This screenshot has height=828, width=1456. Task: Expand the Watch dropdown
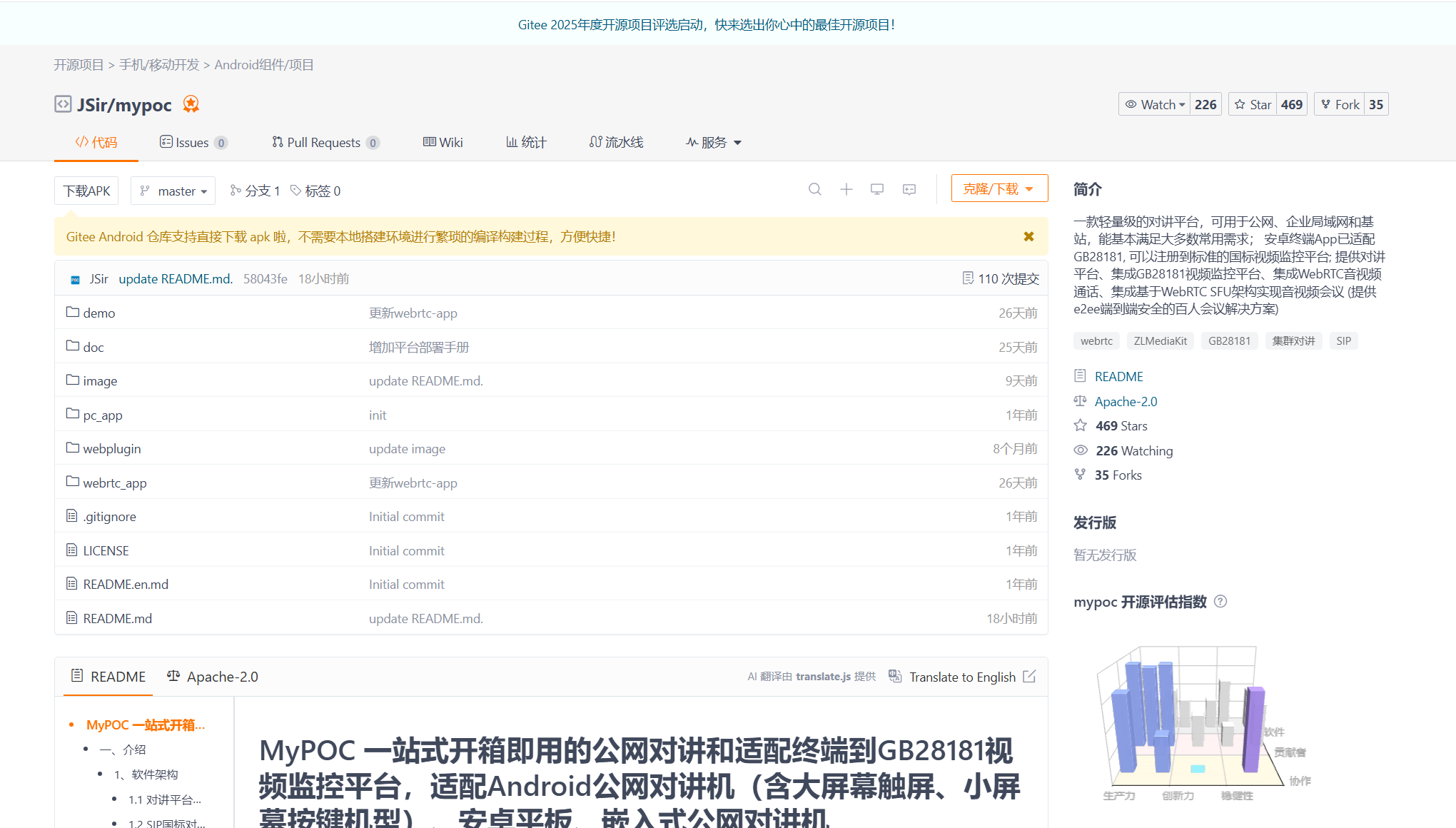coord(1155,104)
